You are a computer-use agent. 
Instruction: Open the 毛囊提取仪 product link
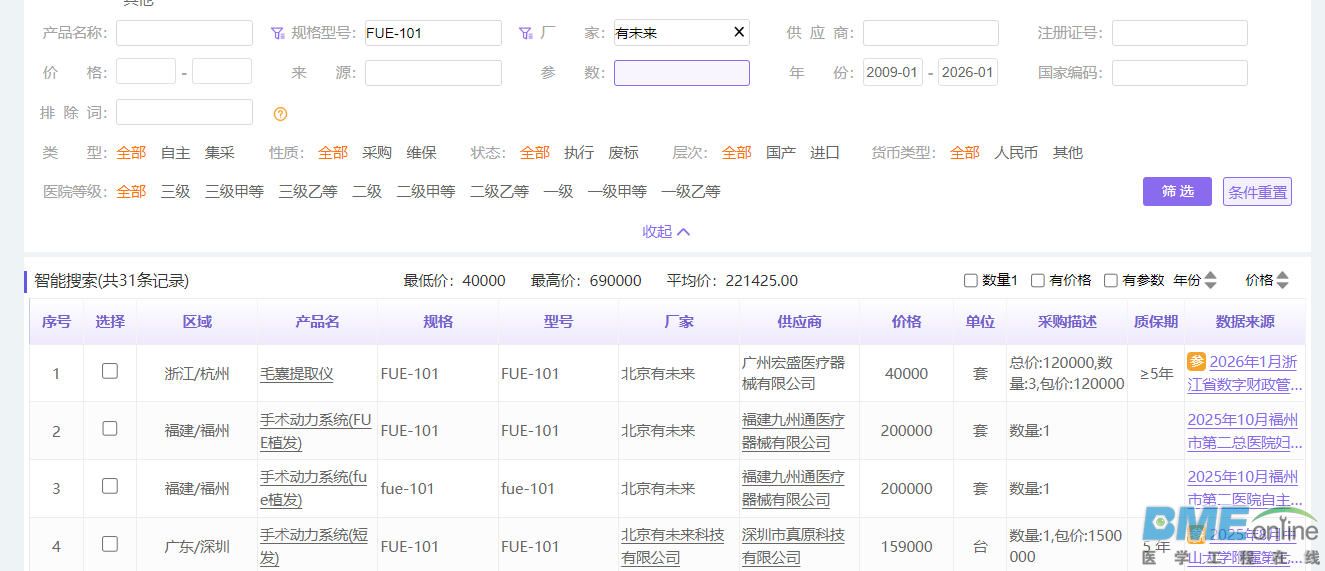point(296,374)
